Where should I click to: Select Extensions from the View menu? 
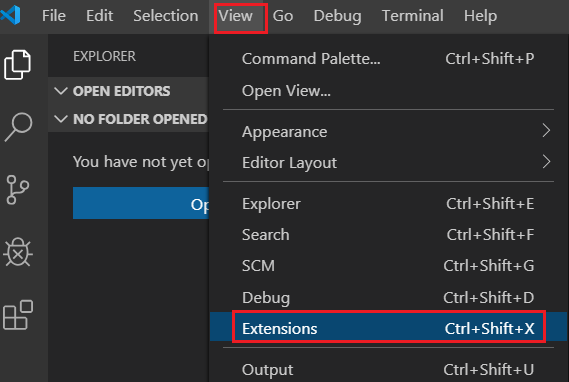(388, 328)
